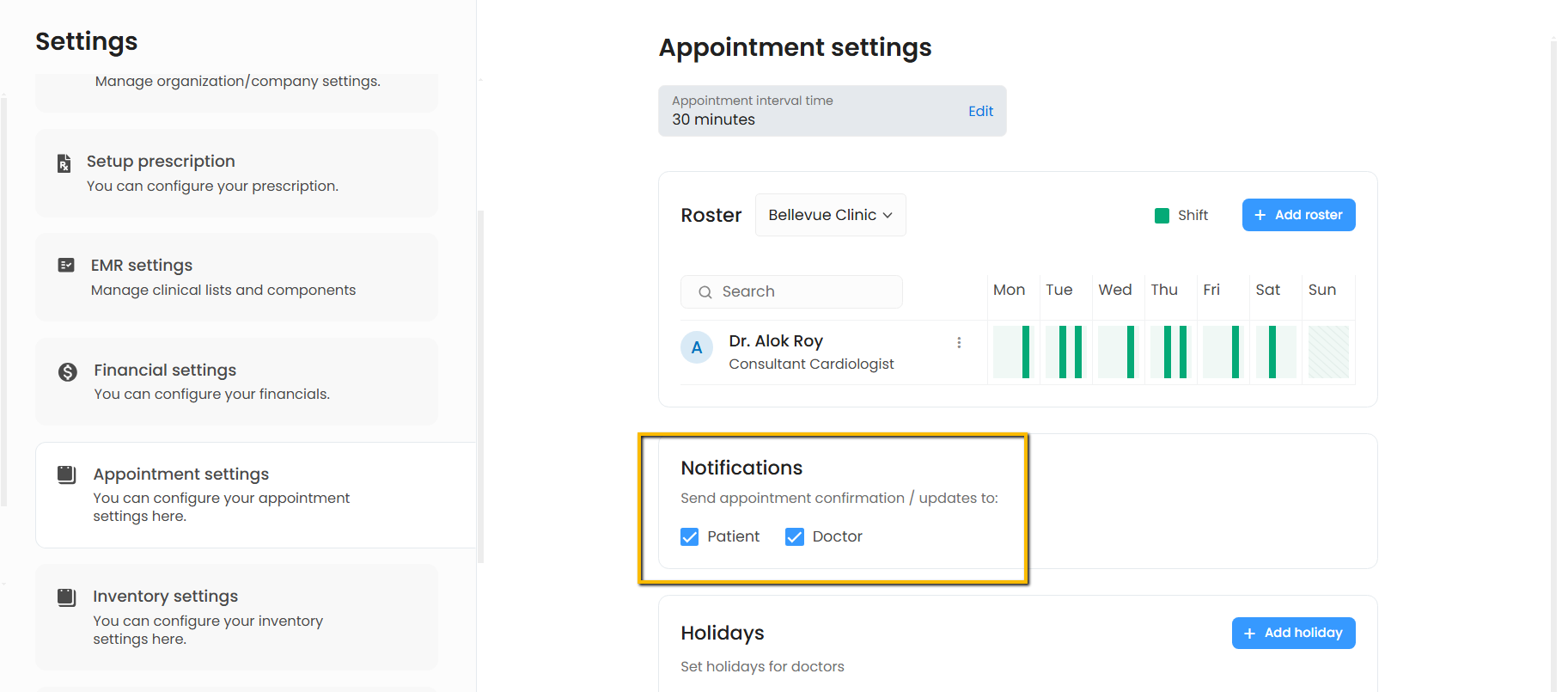
Task: Uncheck the Patient notification checkbox
Action: pos(689,537)
